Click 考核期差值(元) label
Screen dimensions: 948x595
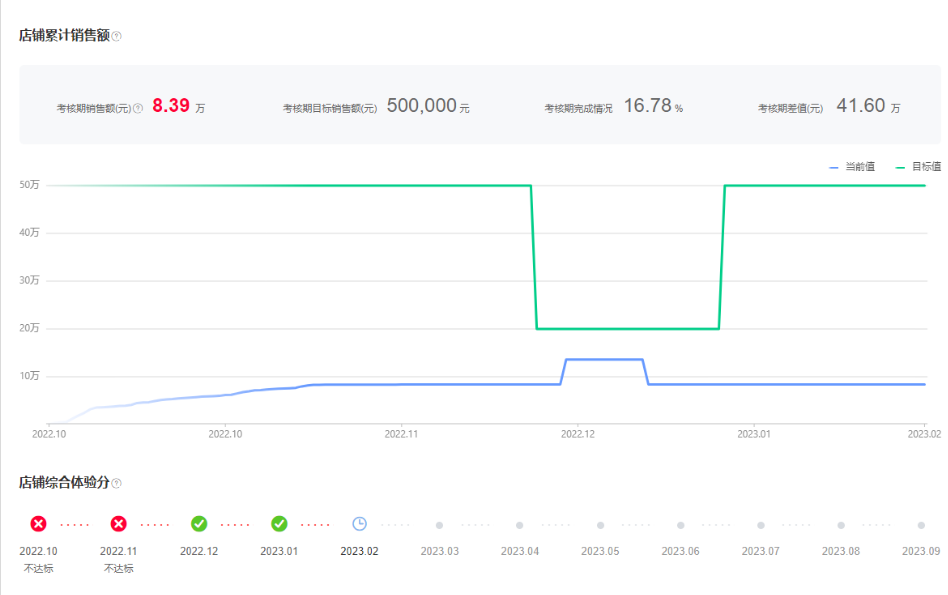(791, 109)
